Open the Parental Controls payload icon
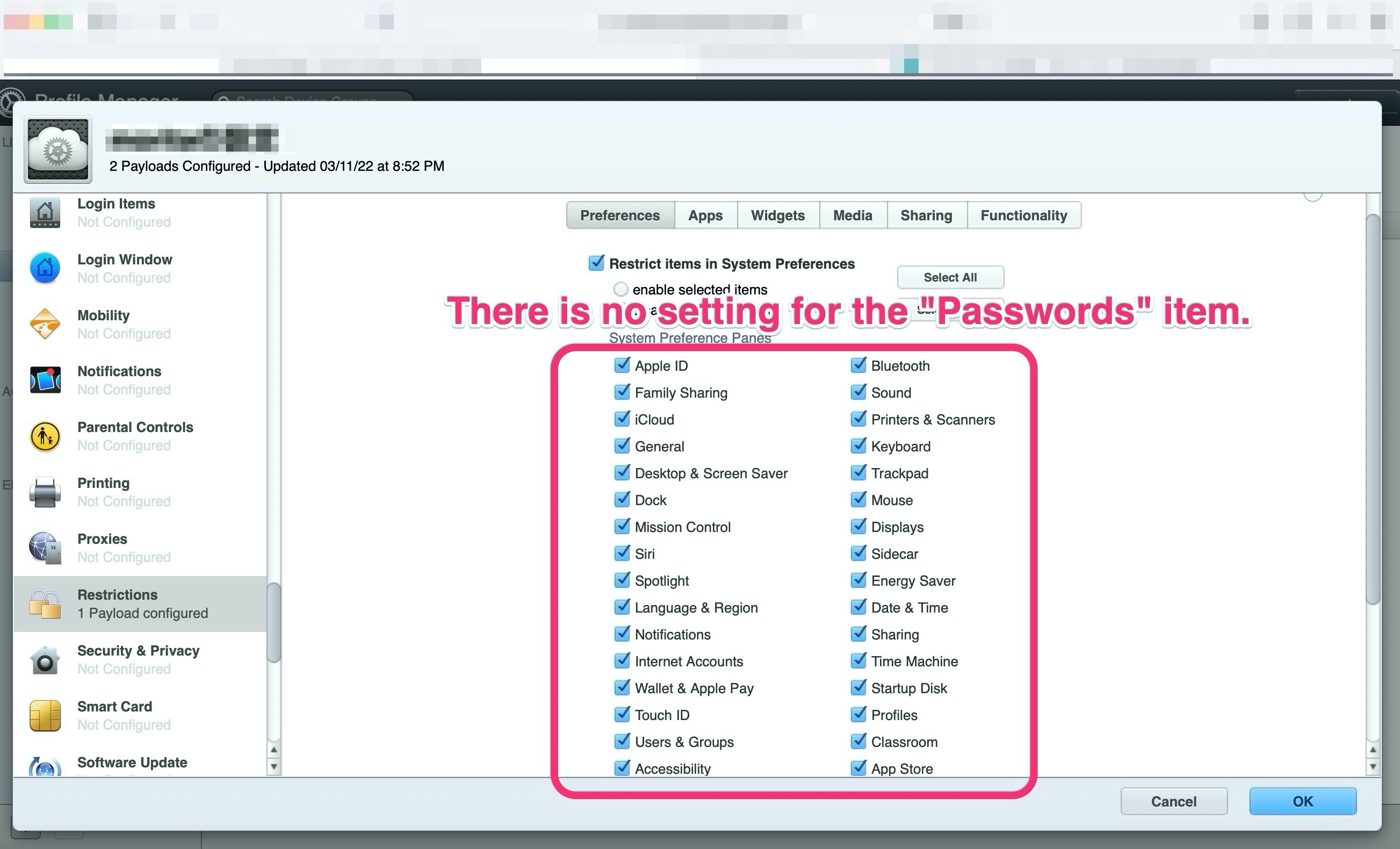The width and height of the screenshot is (1400, 849). click(45, 436)
